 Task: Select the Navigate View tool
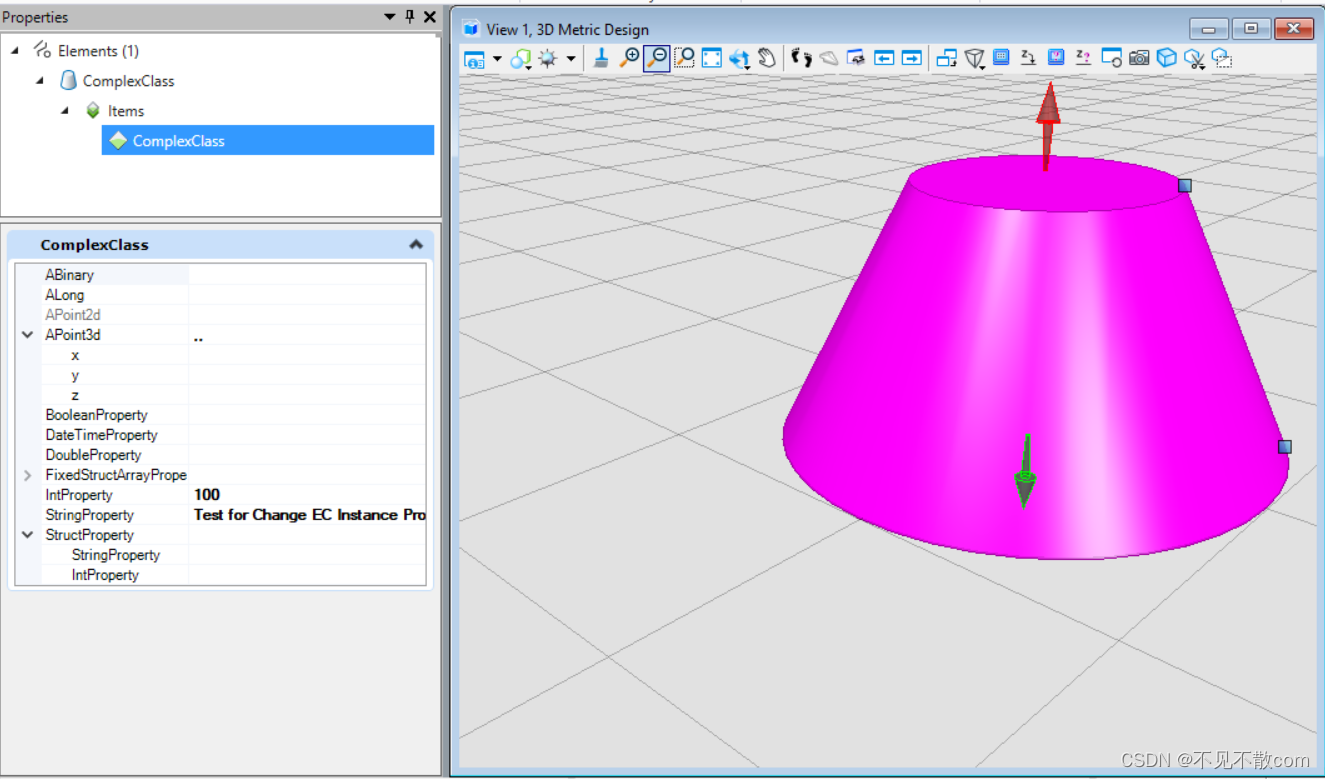click(x=856, y=58)
